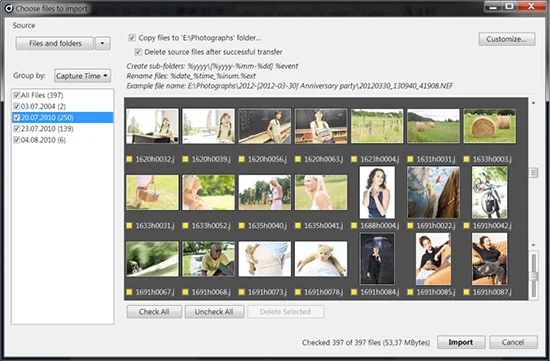Toggle checkbox for 04.08.2010 (6) group
Screen dimensions: 550x361
[x=16, y=140]
